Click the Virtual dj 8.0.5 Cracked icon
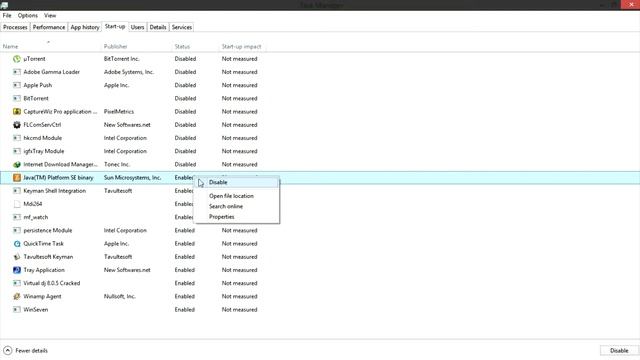The width and height of the screenshot is (640, 360). tap(17, 283)
